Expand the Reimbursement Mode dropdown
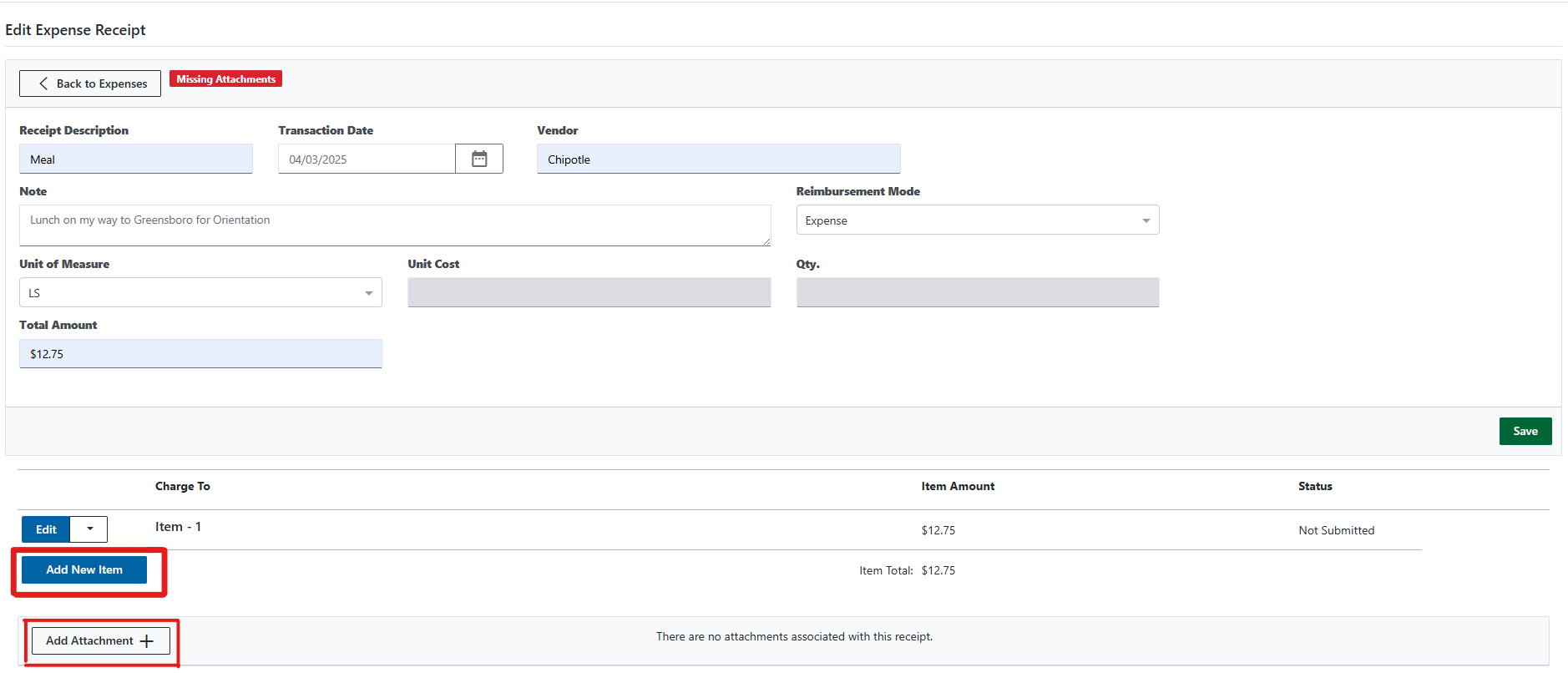 pyautogui.click(x=977, y=220)
